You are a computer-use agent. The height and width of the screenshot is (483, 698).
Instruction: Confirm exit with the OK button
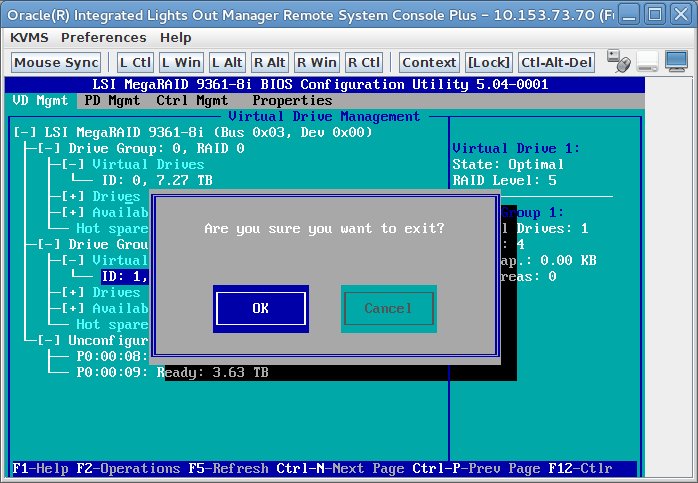pos(260,308)
